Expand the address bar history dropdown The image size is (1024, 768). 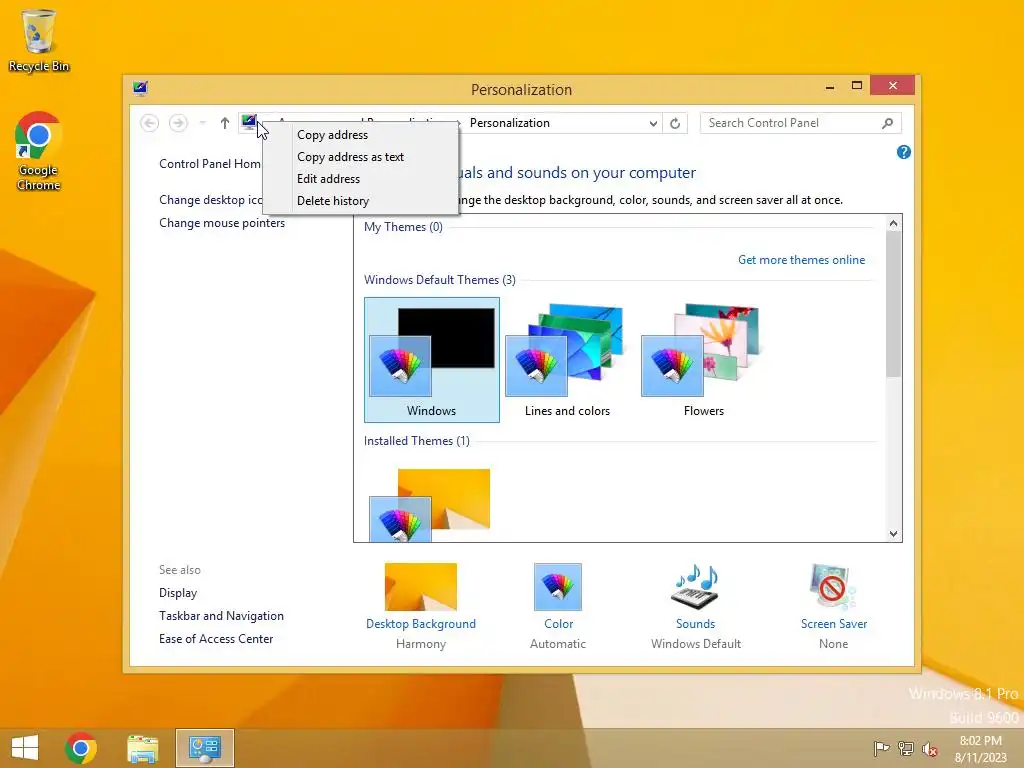point(652,123)
